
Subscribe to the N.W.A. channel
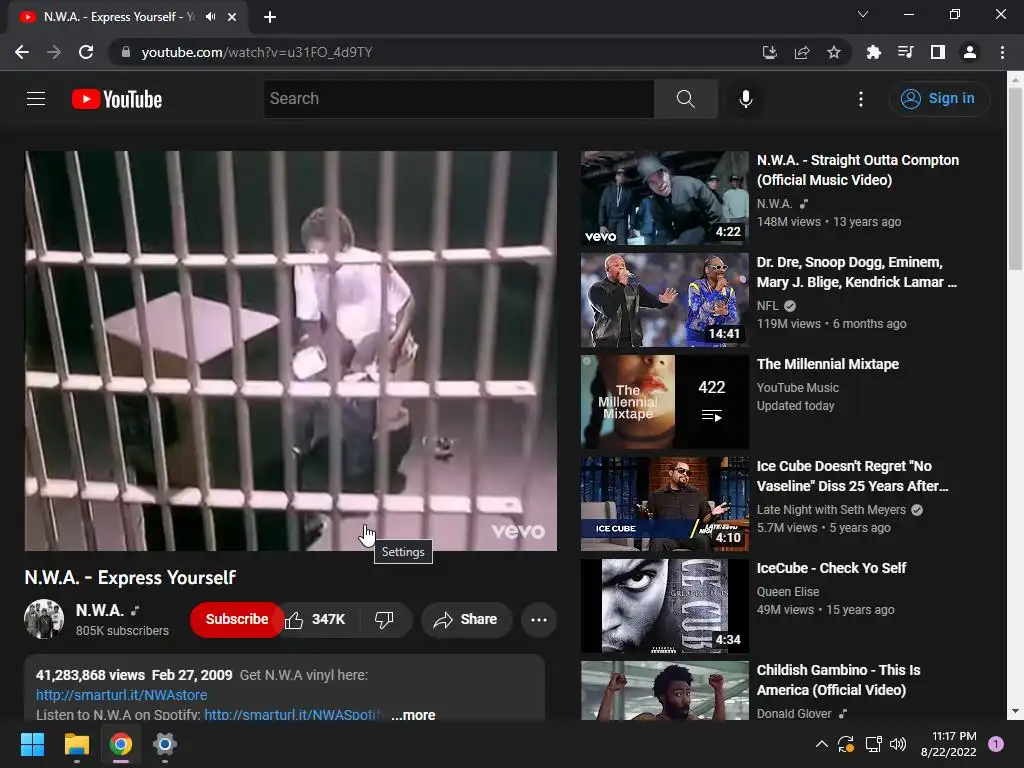(237, 619)
